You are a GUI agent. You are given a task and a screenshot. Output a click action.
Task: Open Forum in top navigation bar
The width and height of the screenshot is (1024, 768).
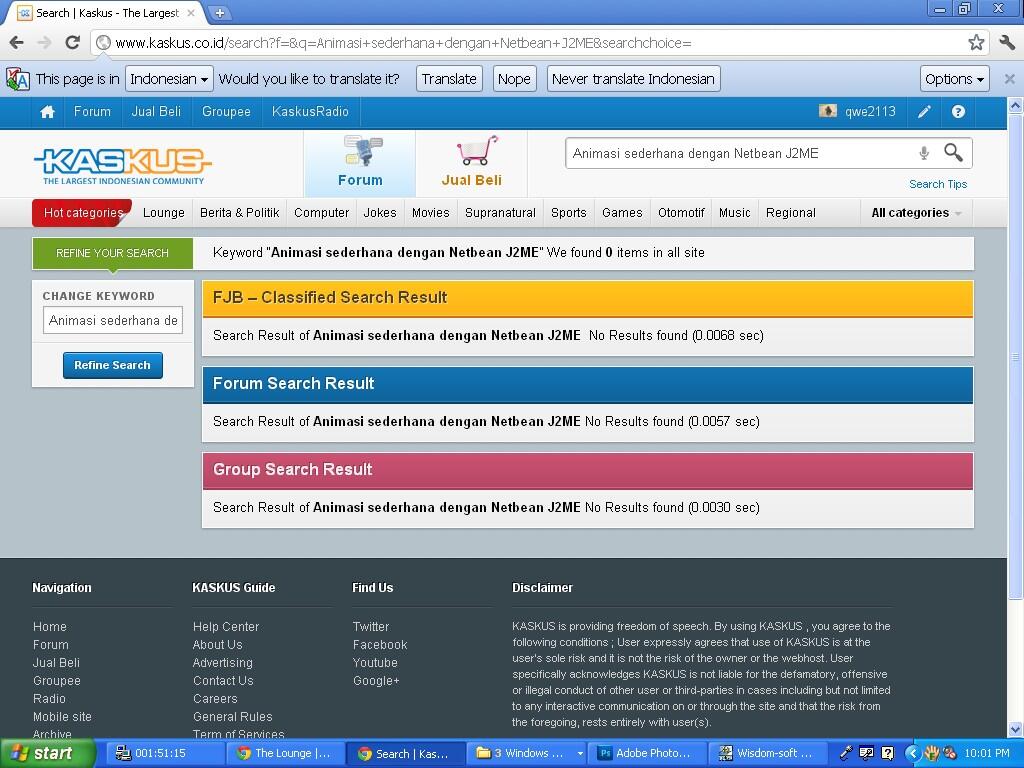[x=92, y=112]
